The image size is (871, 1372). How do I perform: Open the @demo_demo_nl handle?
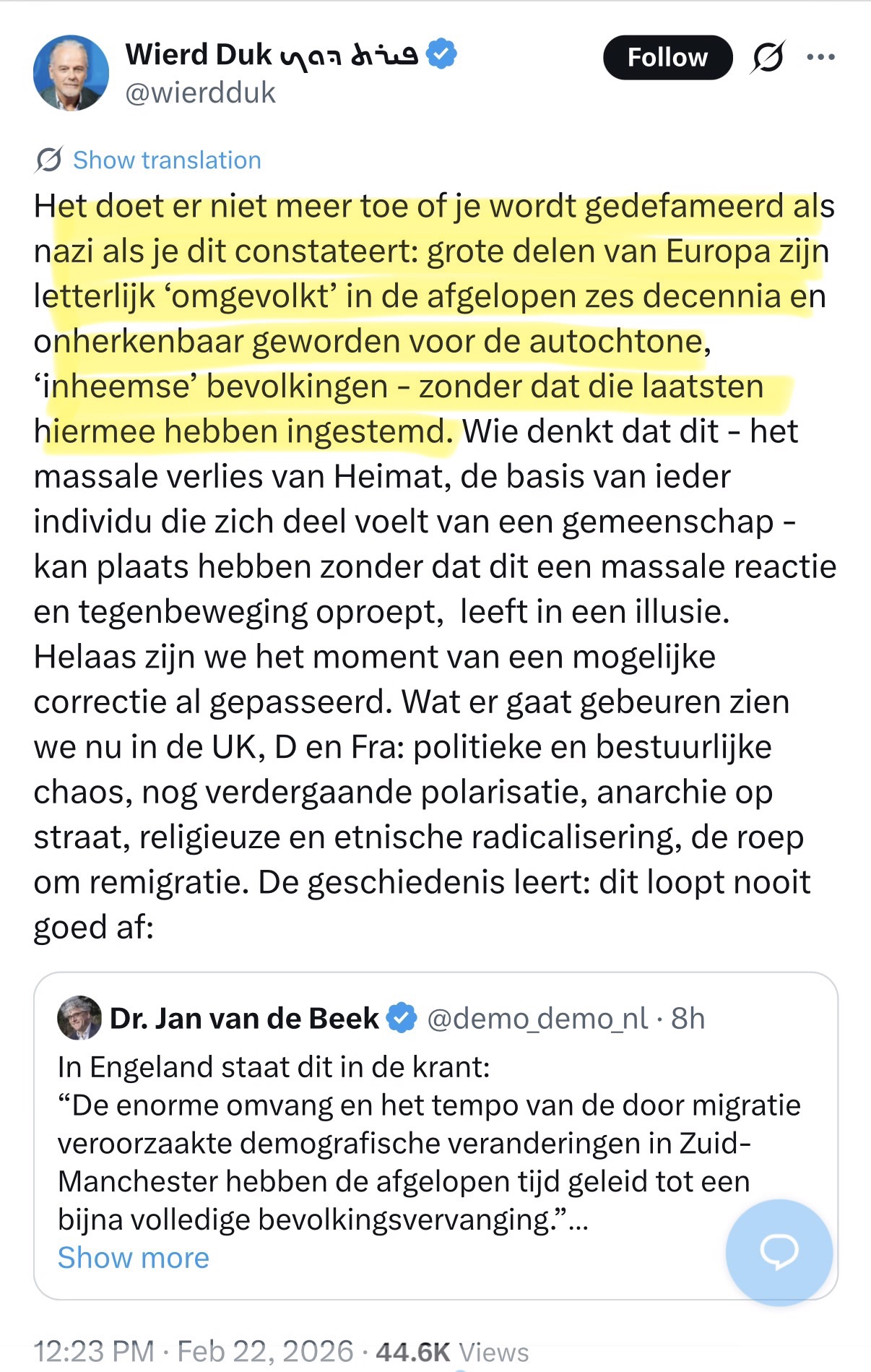(537, 1019)
